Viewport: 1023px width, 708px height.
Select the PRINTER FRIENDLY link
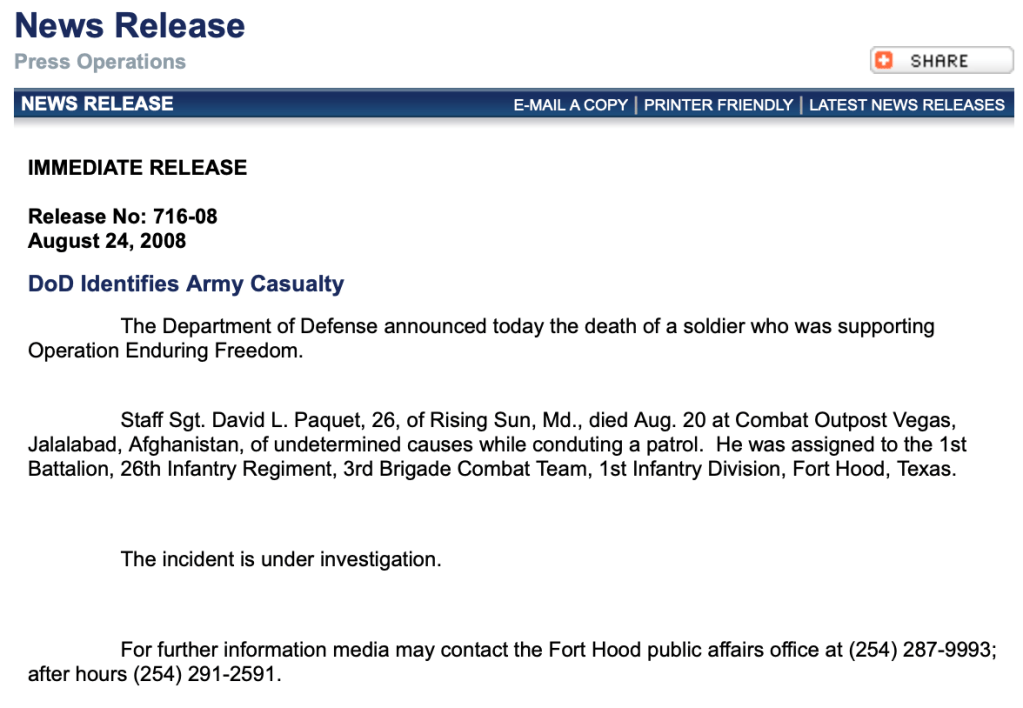tap(718, 105)
